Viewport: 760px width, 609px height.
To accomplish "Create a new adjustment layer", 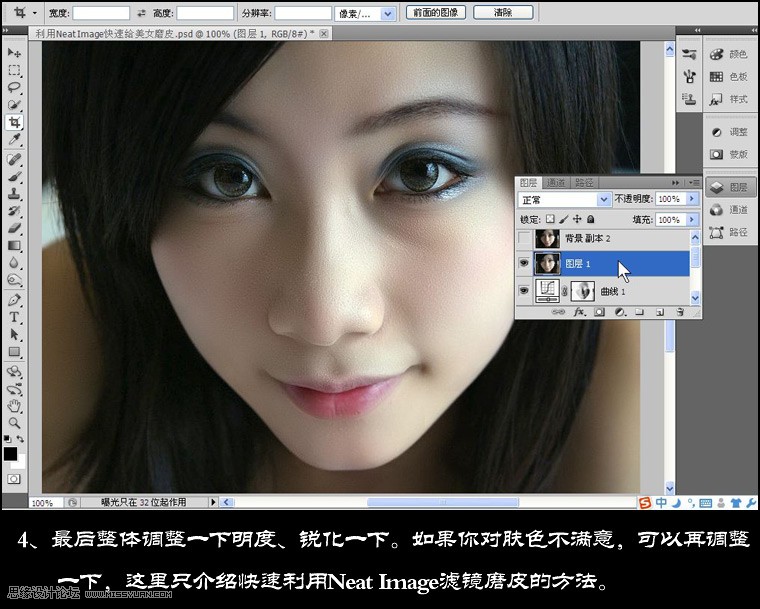I will [x=620, y=312].
